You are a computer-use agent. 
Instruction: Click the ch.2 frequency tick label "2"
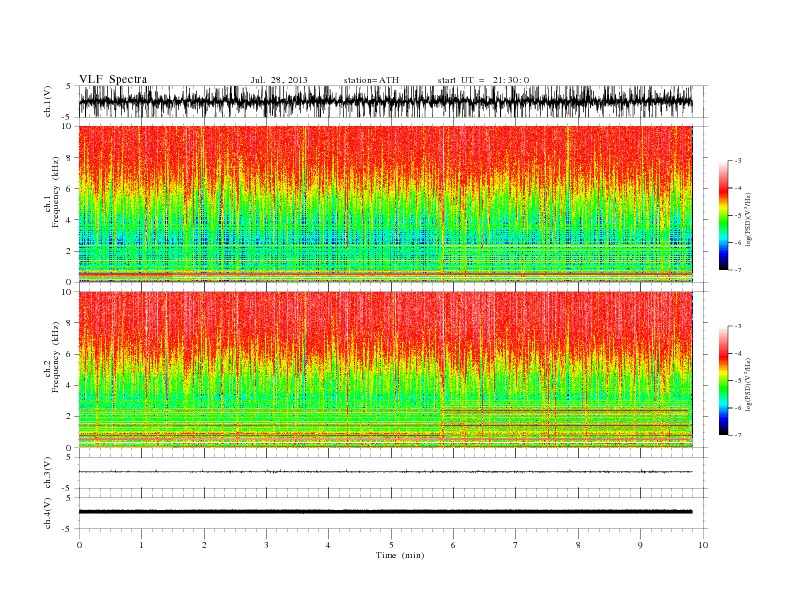[69, 417]
